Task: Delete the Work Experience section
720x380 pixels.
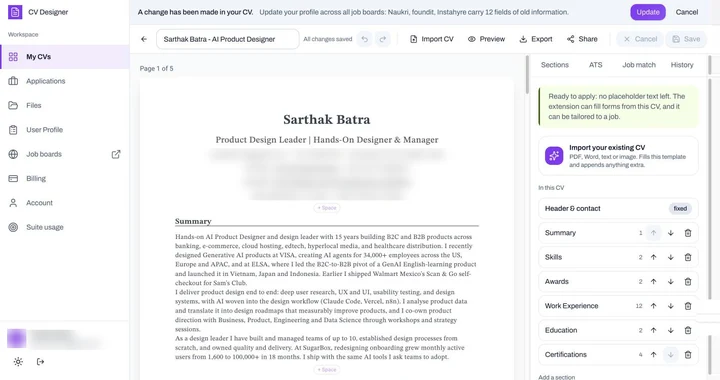Action: 688,306
